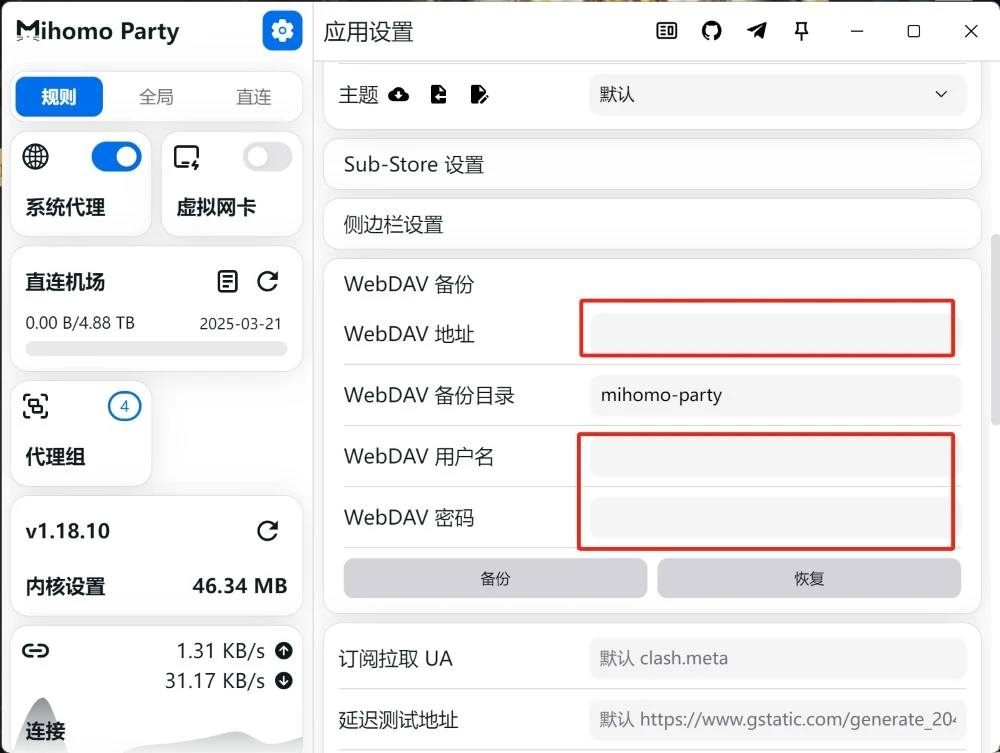Click the 46.34 MB memory value

point(240,586)
